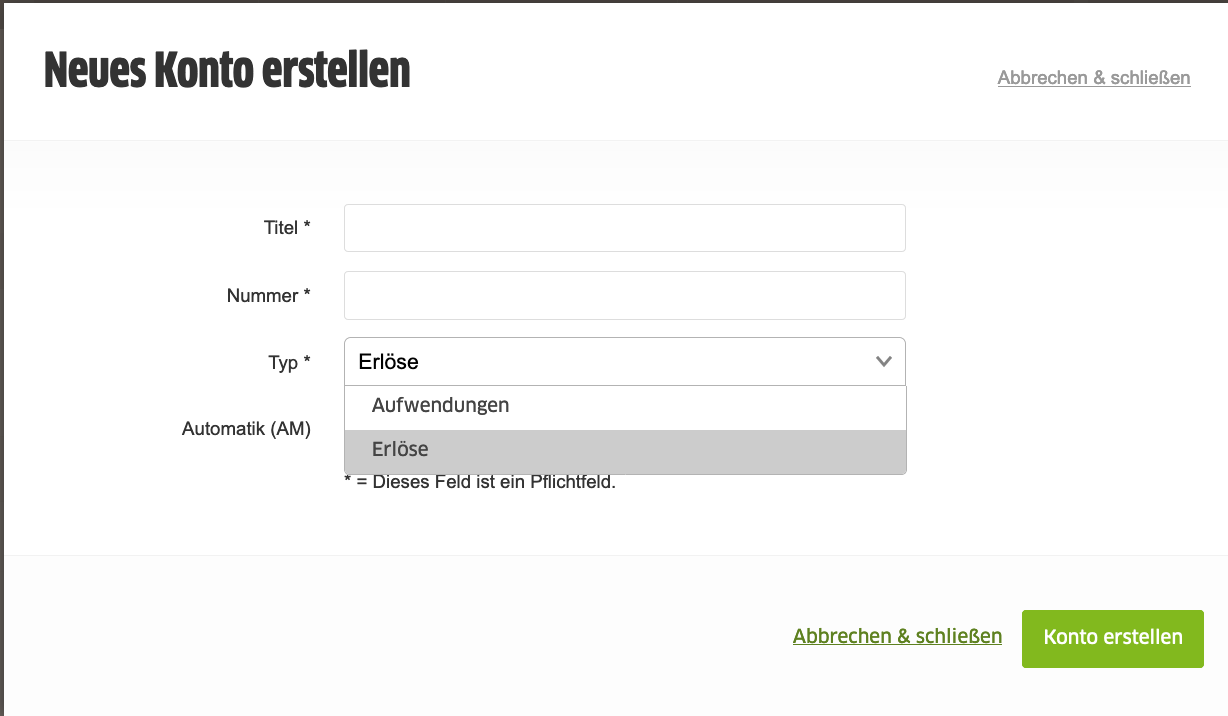Click the Automatik (AM) label
The image size is (1228, 716).
click(x=246, y=429)
